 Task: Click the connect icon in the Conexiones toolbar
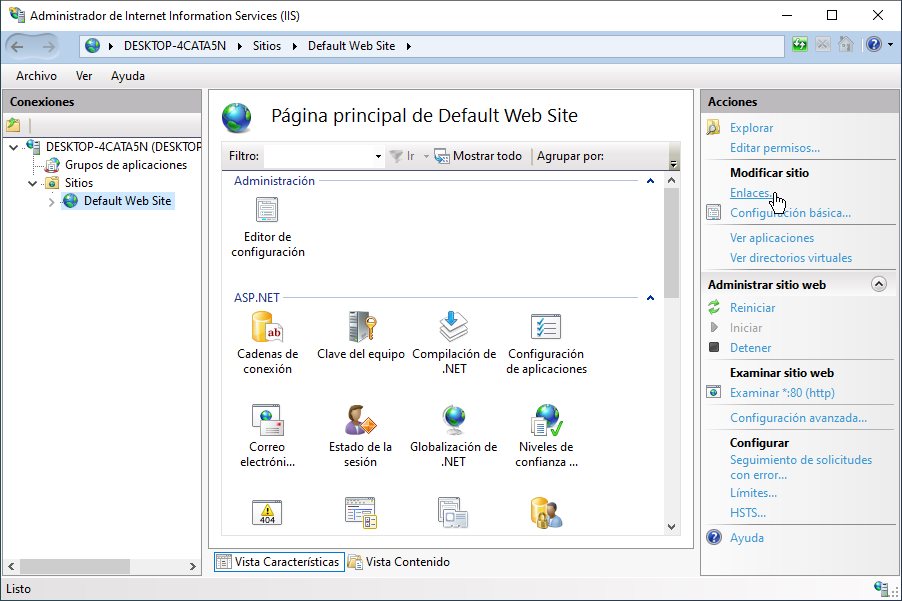13,125
